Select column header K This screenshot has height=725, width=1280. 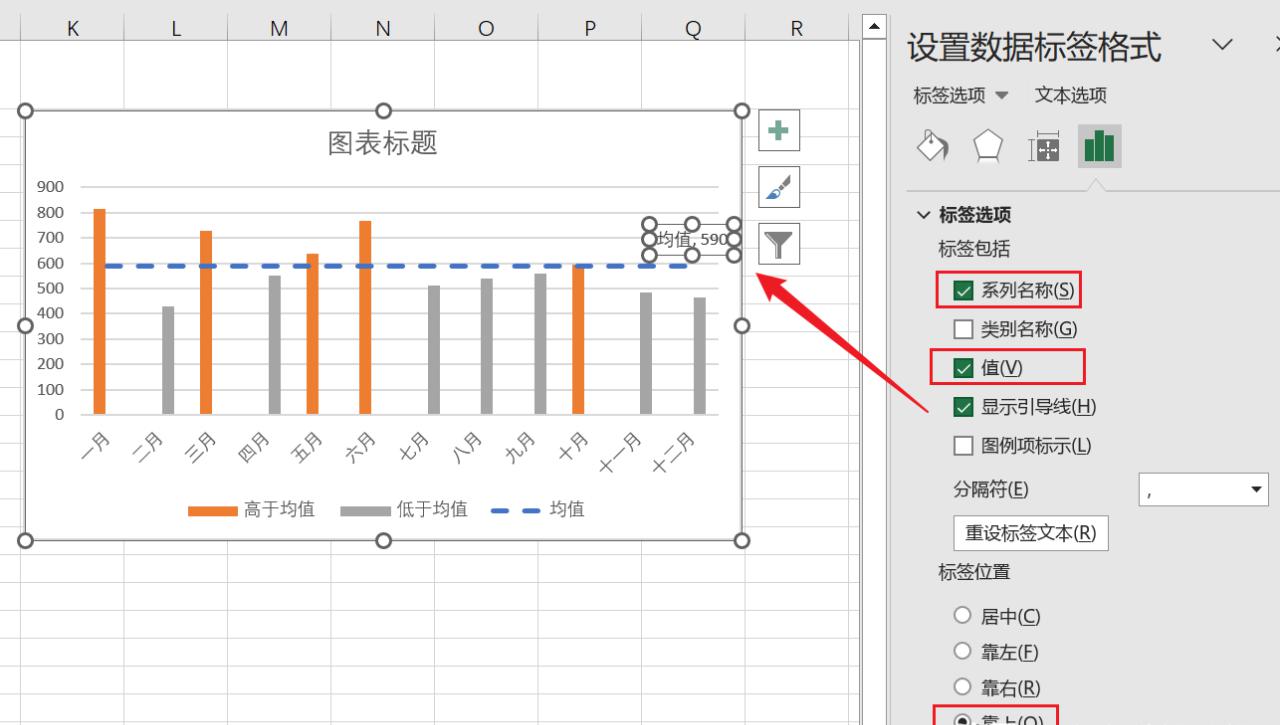click(72, 29)
